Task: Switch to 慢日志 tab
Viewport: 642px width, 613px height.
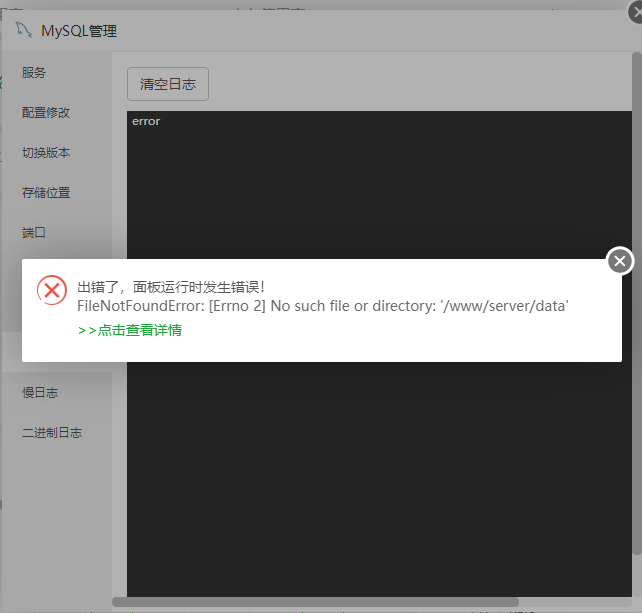Action: tap(40, 393)
